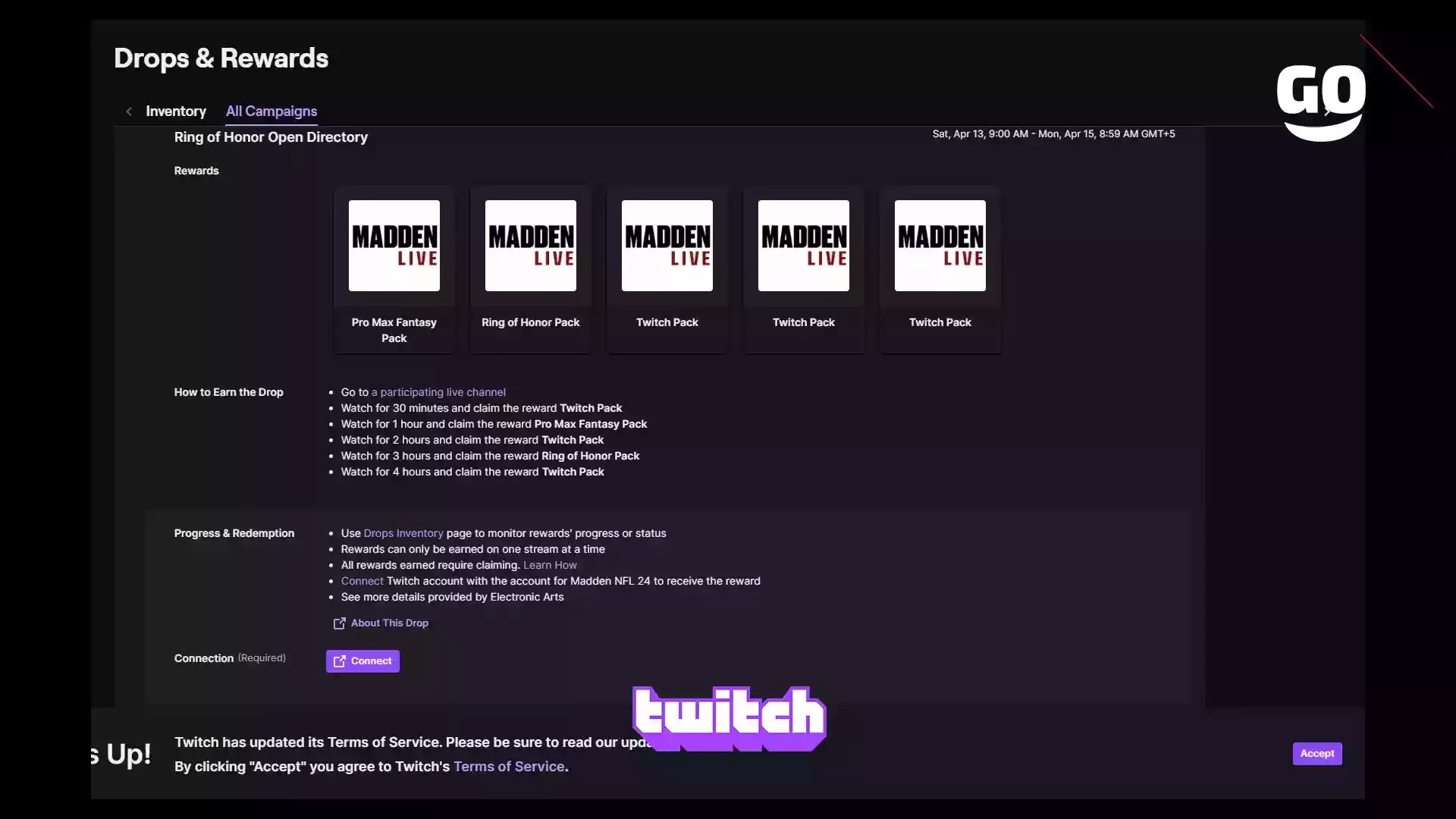
Task: Open the Pro Max Fantasy Pack reward thumbnail
Action: [x=394, y=246]
